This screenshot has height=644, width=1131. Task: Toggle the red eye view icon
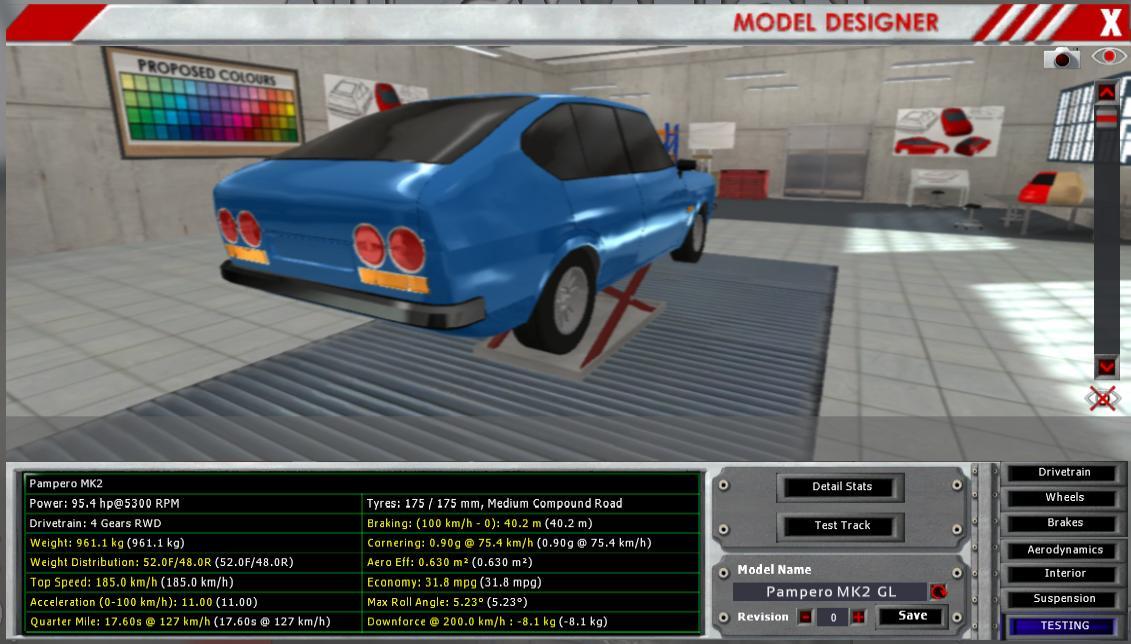1108,57
